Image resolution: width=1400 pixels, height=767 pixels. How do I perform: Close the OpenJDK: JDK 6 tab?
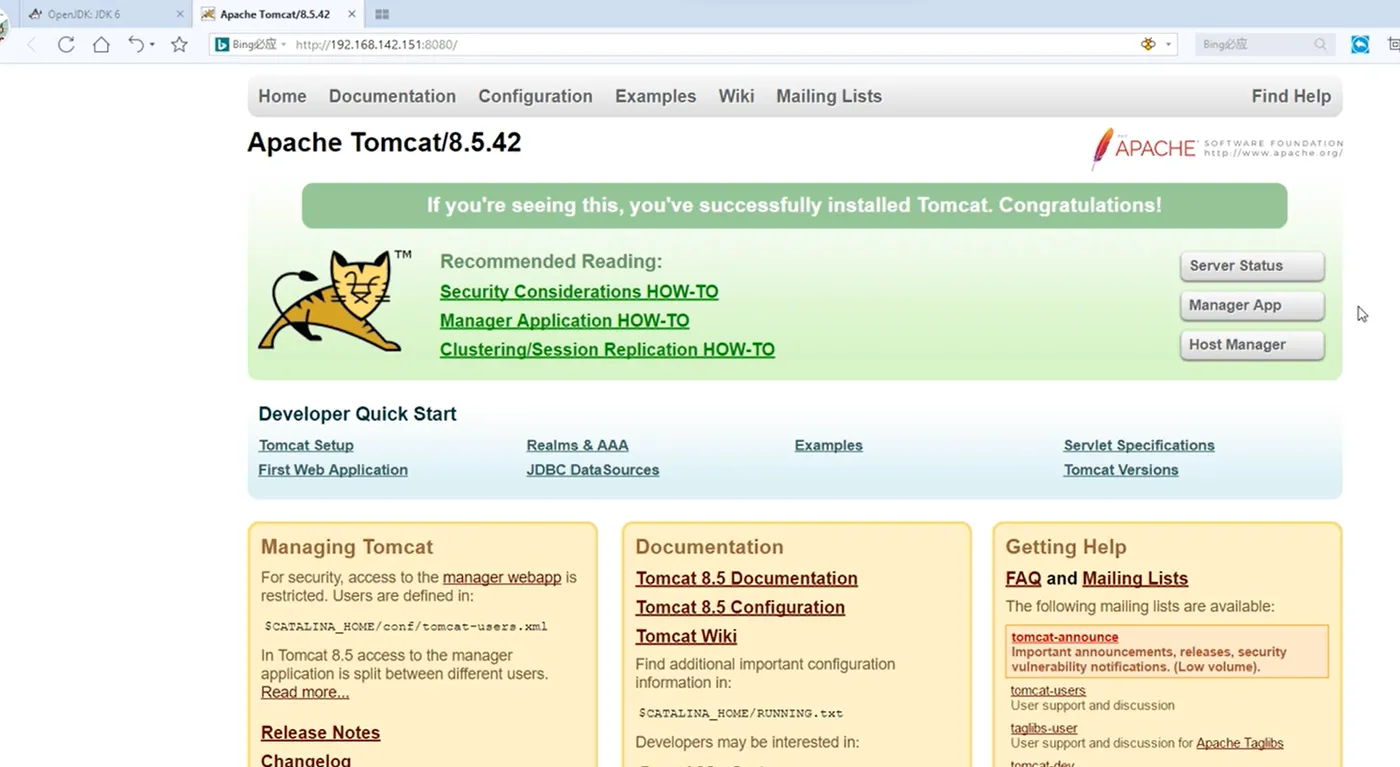[x=180, y=14]
